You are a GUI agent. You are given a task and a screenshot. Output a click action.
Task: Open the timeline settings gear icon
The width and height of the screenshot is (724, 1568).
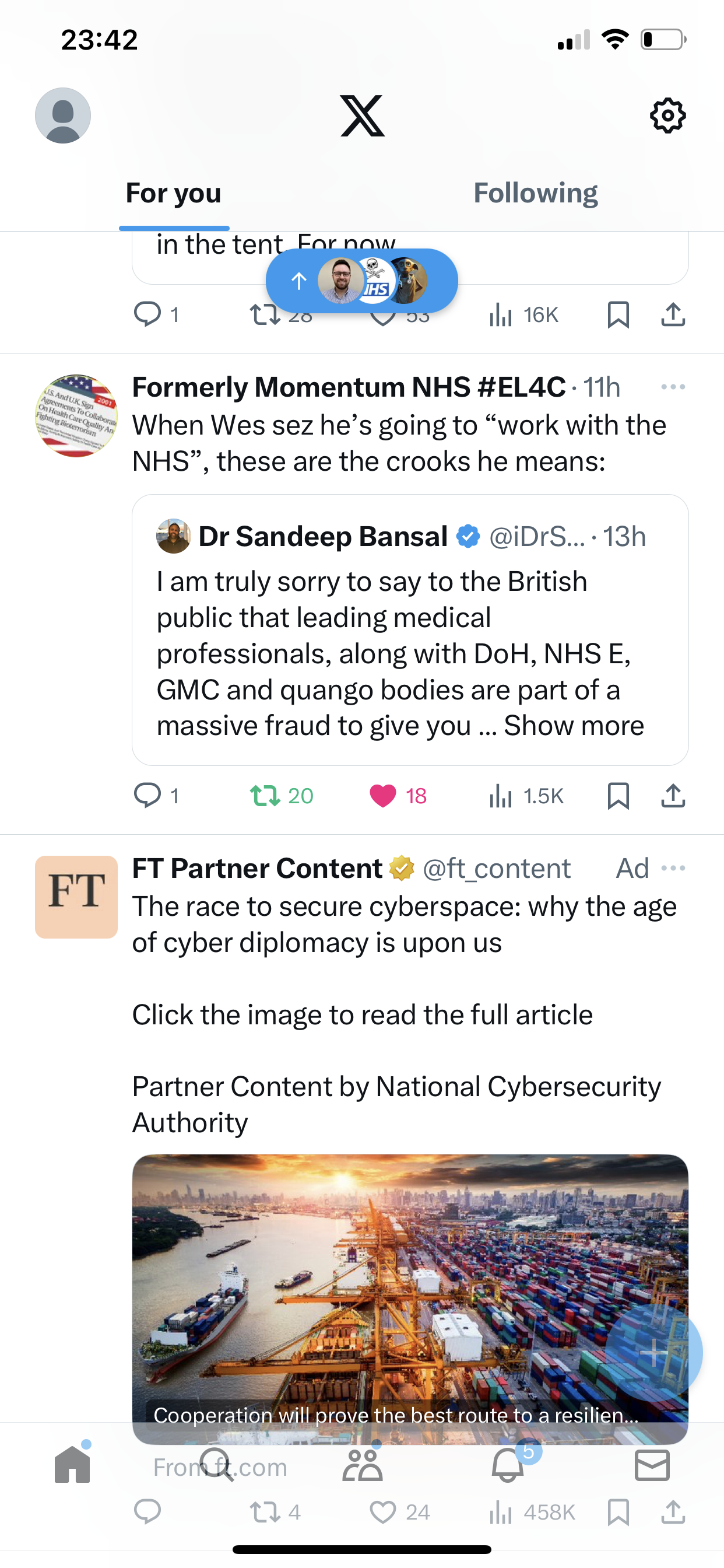coord(667,116)
